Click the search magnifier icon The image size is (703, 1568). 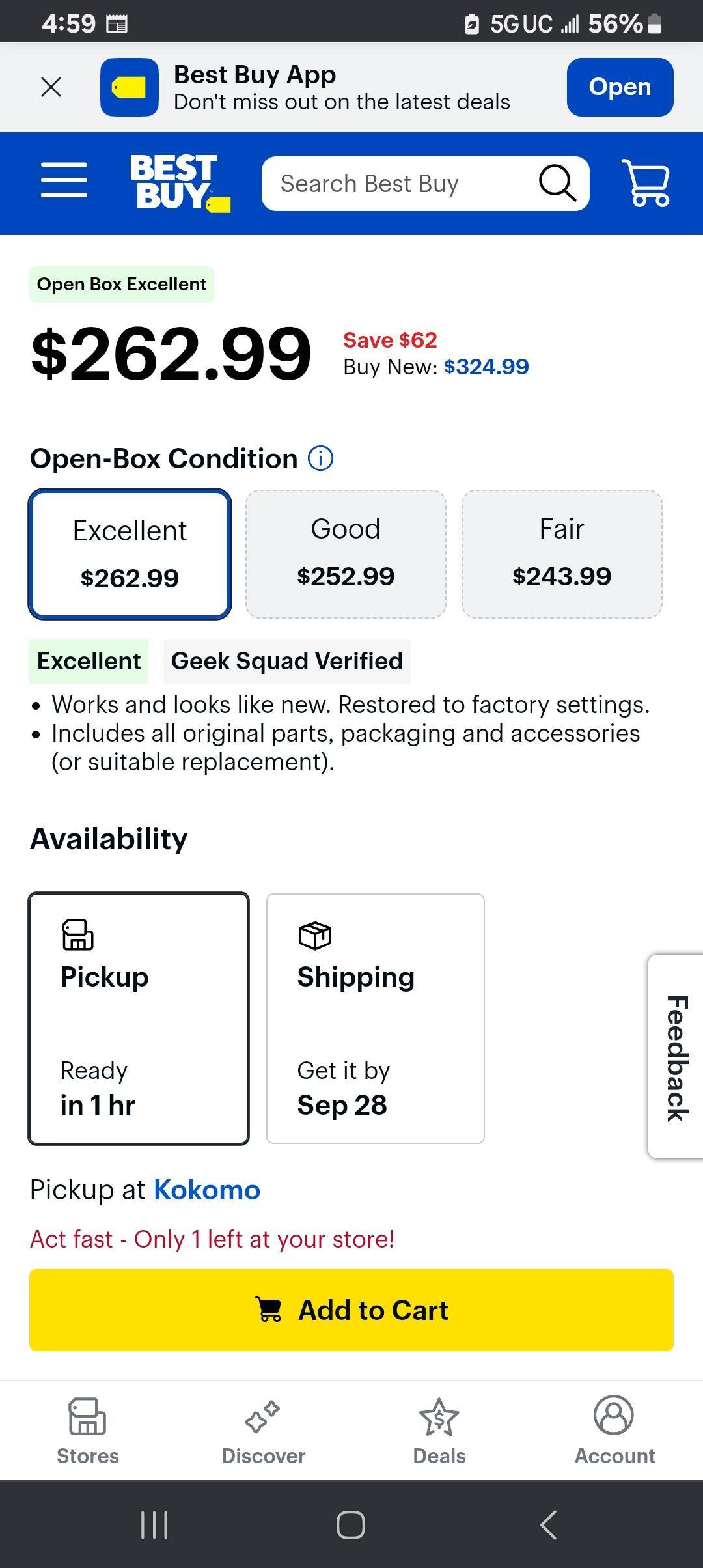tap(557, 183)
